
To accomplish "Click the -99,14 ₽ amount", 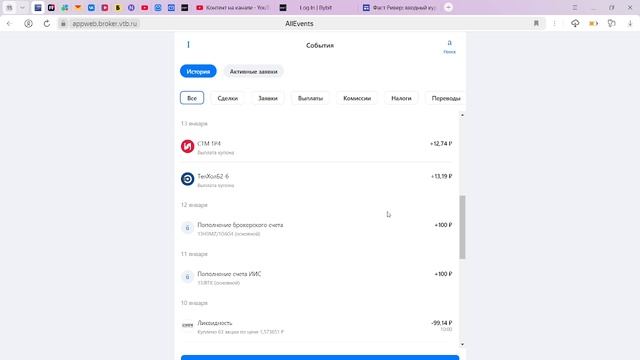I will coord(442,323).
